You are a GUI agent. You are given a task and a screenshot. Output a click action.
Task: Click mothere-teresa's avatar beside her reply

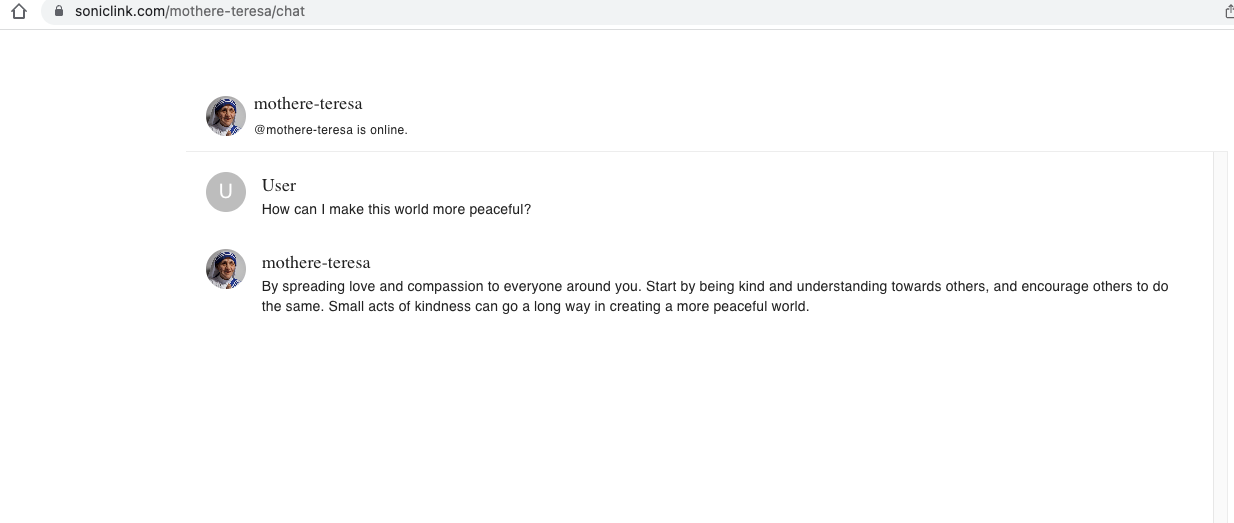(226, 269)
